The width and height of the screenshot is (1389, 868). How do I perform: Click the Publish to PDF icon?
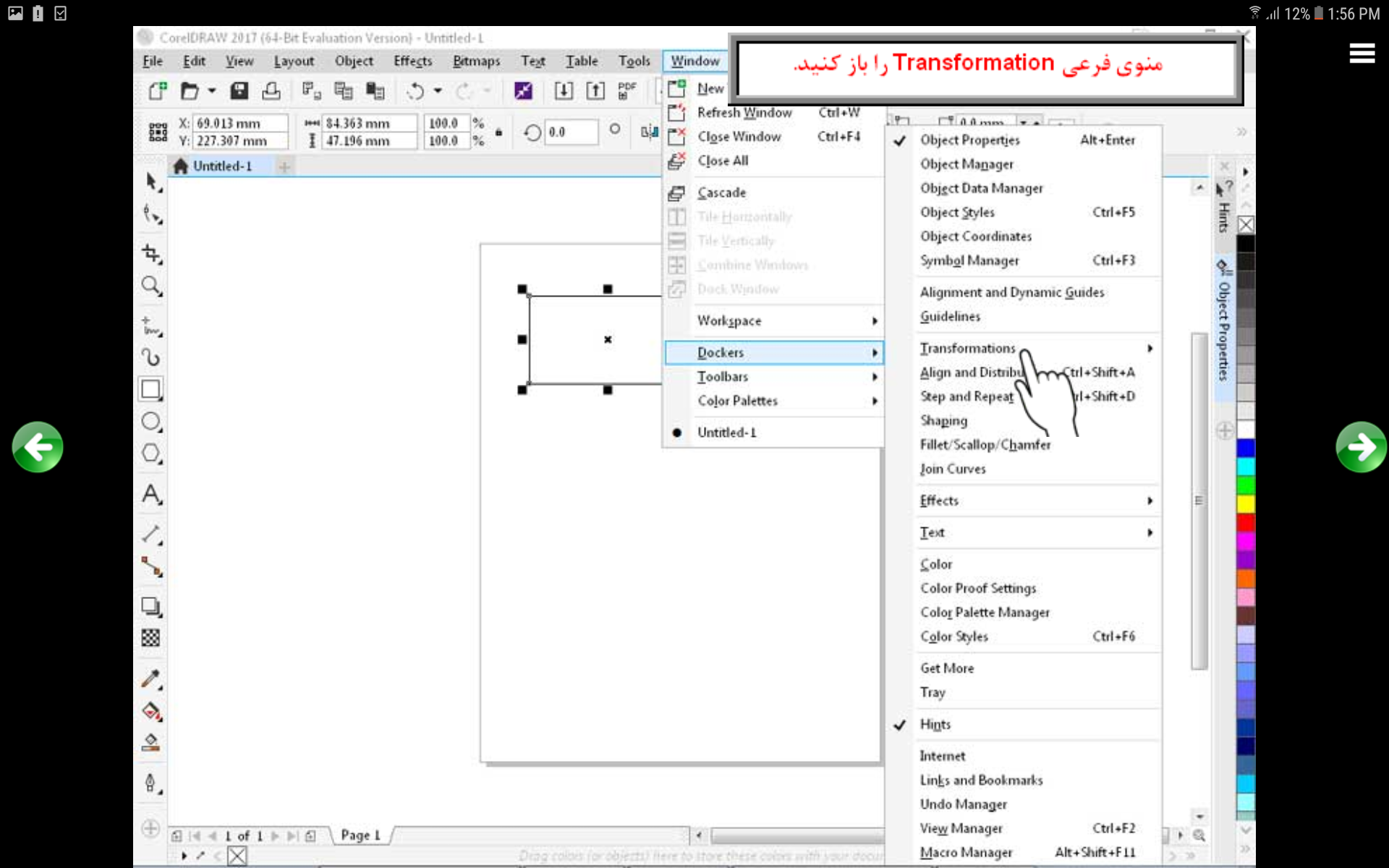click(626, 91)
